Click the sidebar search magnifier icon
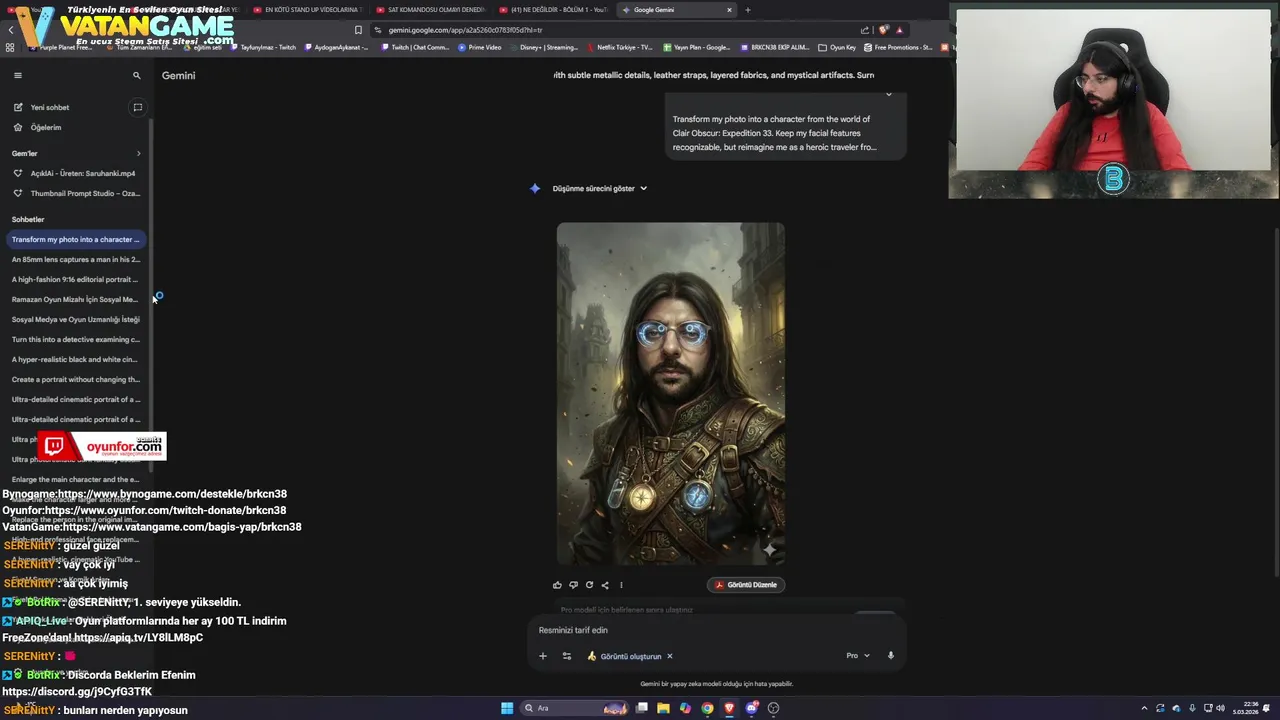1280x720 pixels. (137, 75)
